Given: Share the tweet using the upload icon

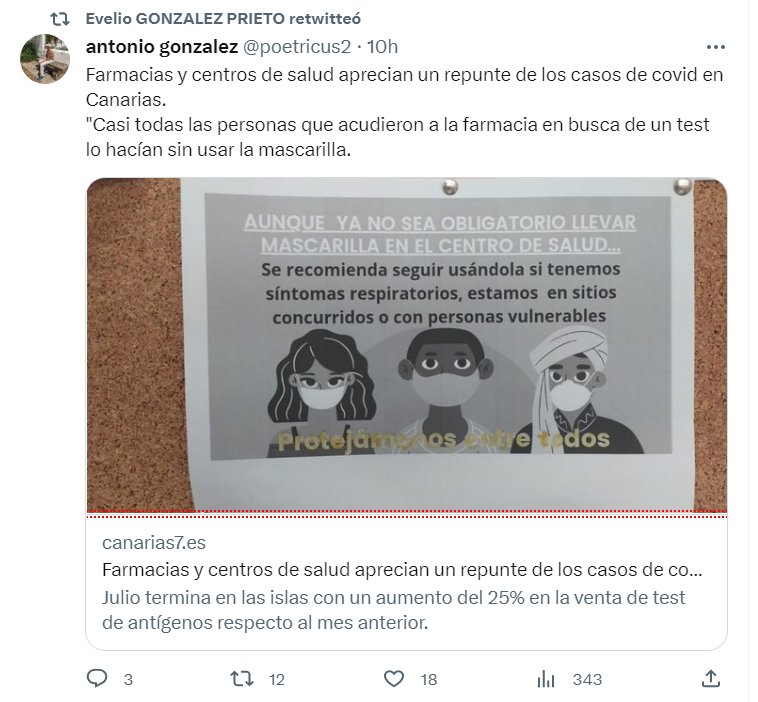Looking at the screenshot, I should click(711, 679).
